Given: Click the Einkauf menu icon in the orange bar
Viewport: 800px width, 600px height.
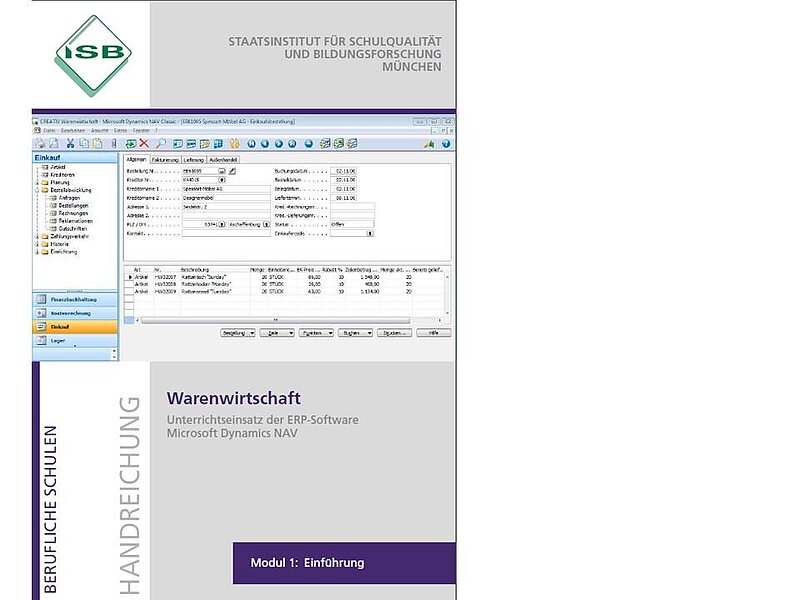Looking at the screenshot, I should [41, 327].
